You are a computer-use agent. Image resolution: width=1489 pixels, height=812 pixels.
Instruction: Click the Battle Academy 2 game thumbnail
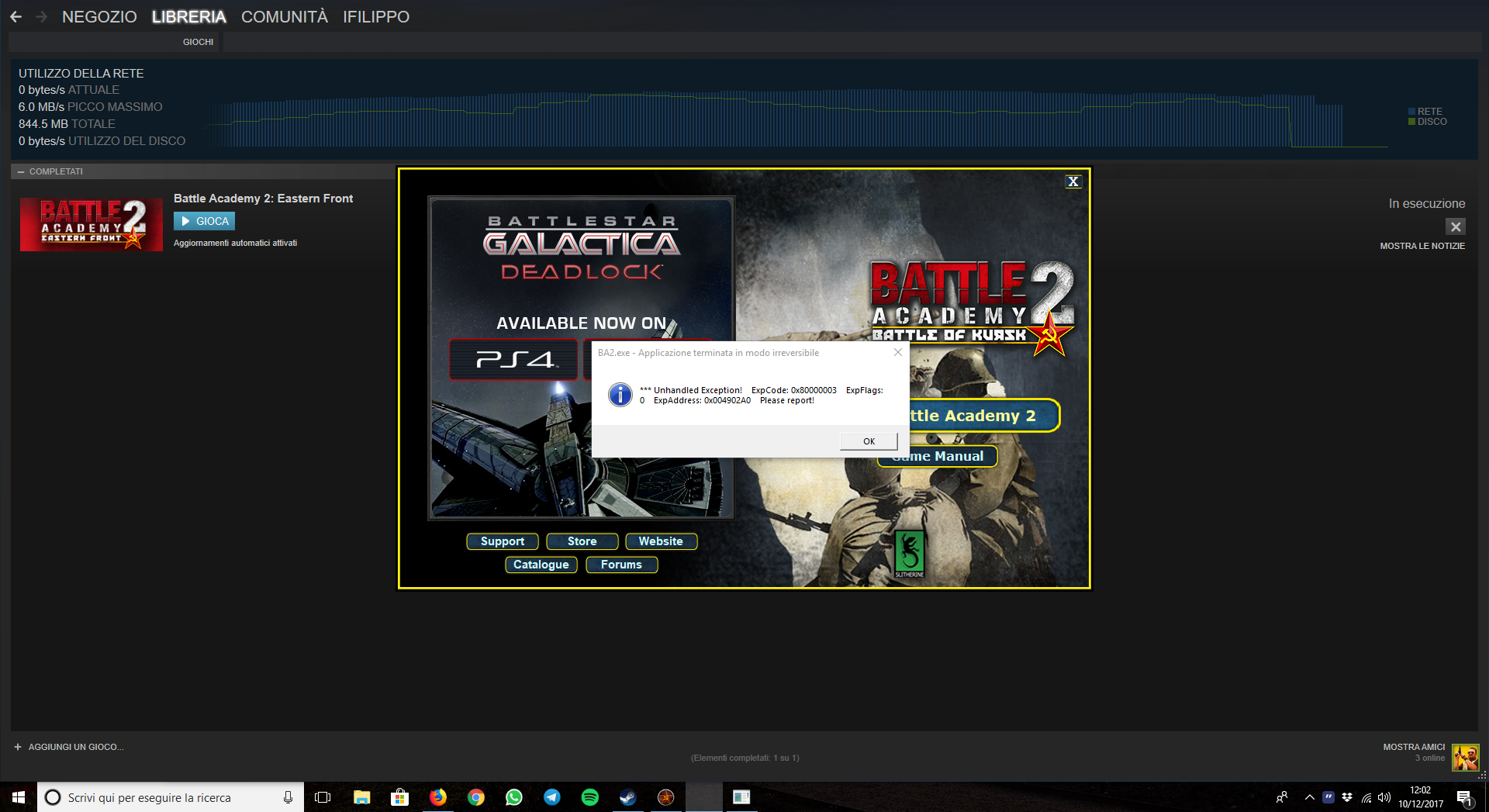coord(91,224)
